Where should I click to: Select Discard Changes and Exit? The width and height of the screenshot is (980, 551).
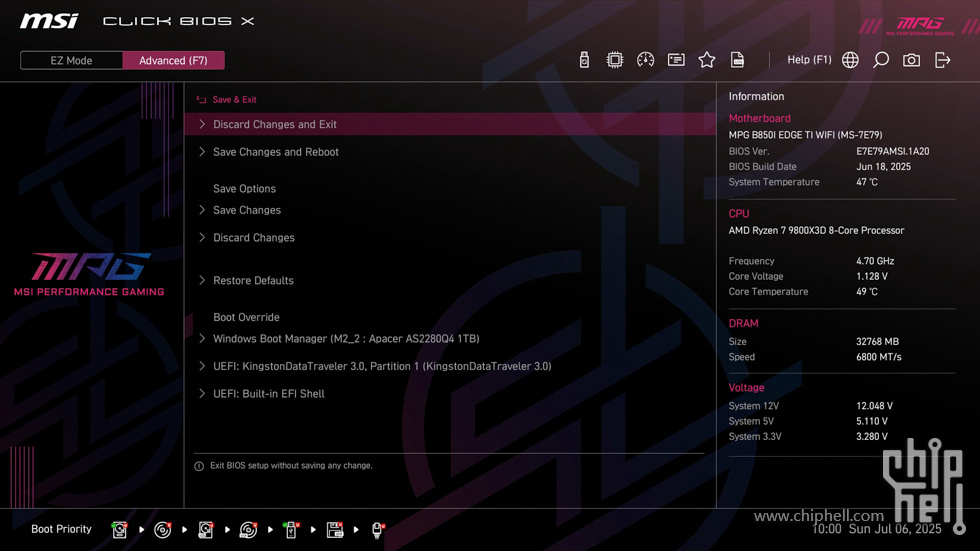pyautogui.click(x=450, y=124)
